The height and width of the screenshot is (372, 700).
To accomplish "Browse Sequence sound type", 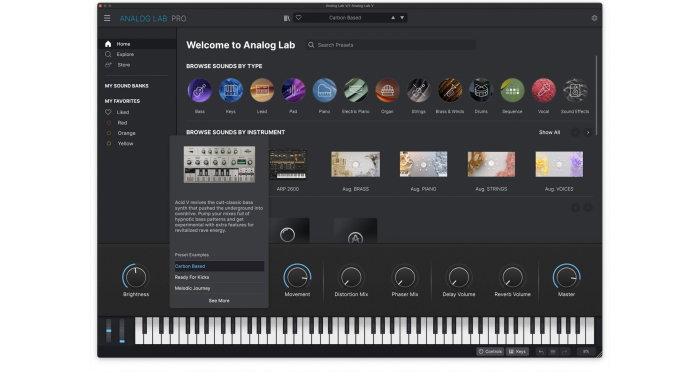I will (x=512, y=91).
